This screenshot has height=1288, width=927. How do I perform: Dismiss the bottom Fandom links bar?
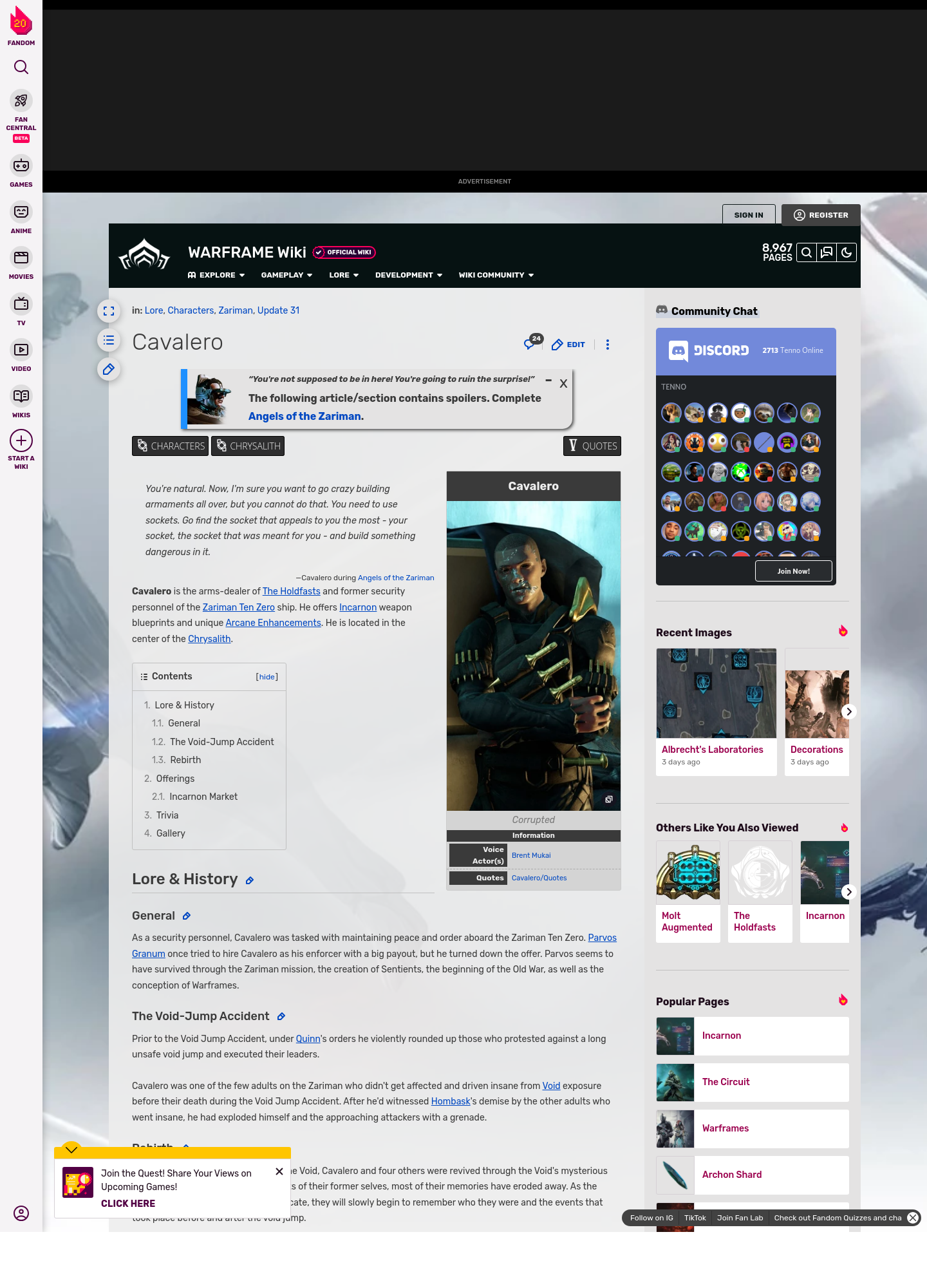(913, 1218)
